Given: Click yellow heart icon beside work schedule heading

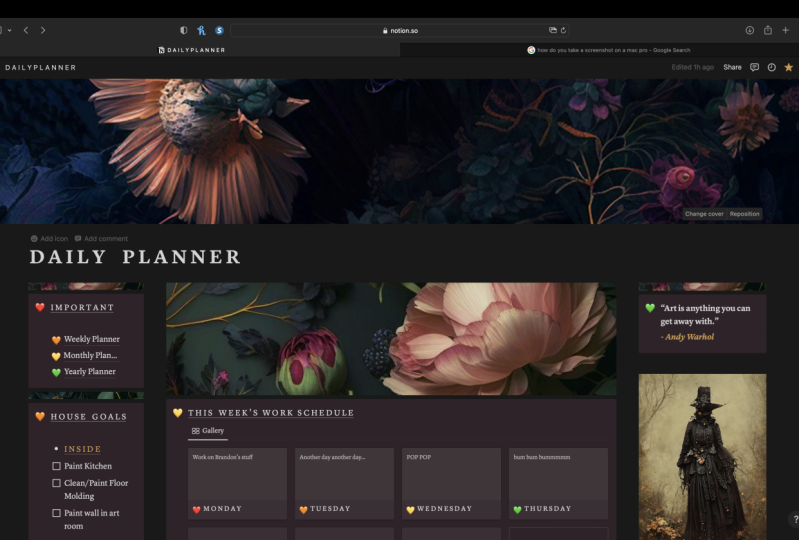Looking at the screenshot, I should 177,413.
